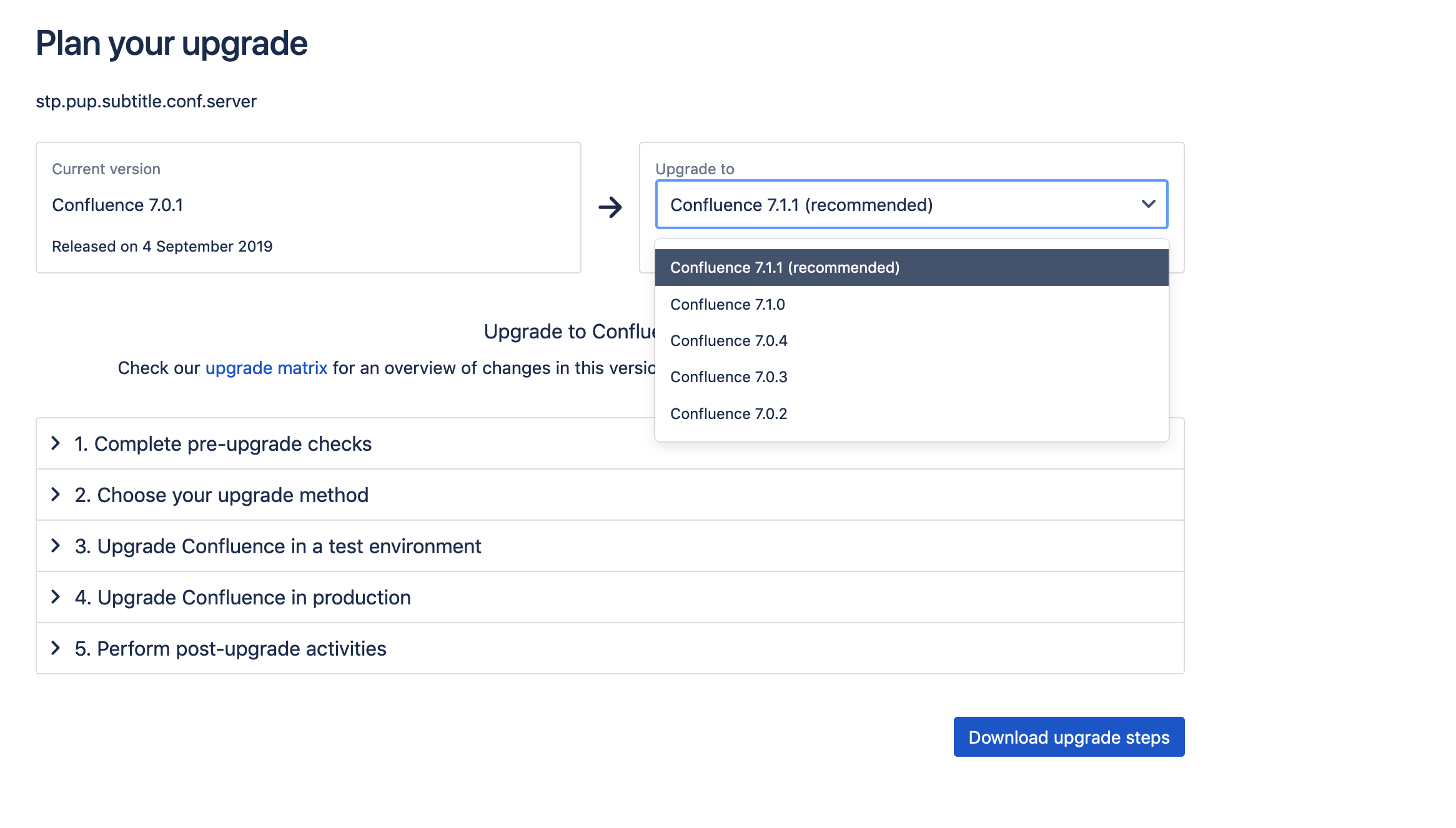Pick Confluence 7.0.4 in dropdown list
The image size is (1456, 828).
click(x=729, y=340)
